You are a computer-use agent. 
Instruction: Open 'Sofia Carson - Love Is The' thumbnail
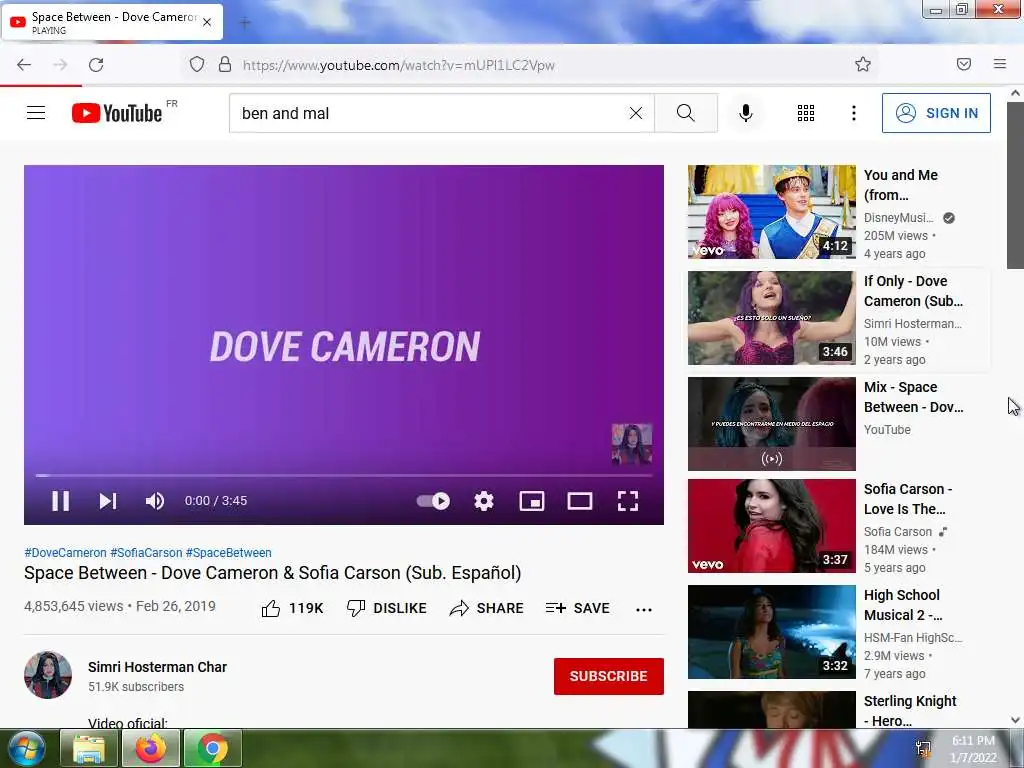(771, 526)
